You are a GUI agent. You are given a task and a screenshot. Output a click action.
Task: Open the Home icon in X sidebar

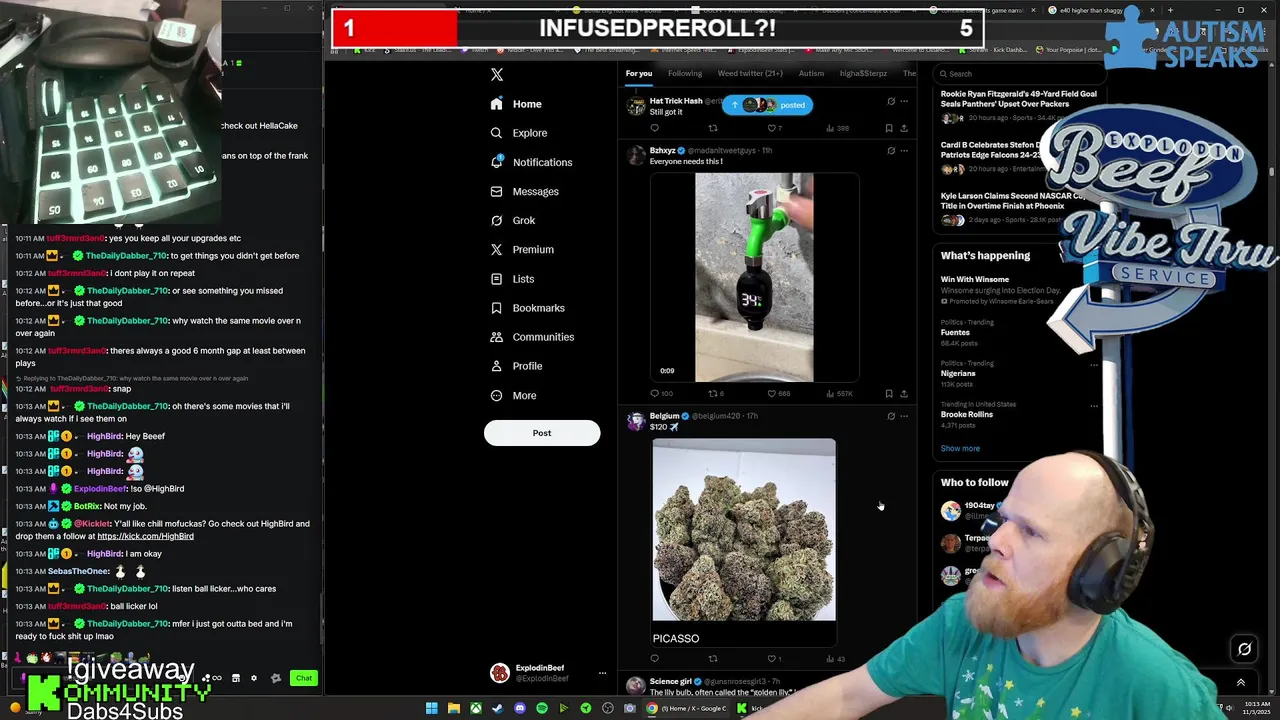496,104
